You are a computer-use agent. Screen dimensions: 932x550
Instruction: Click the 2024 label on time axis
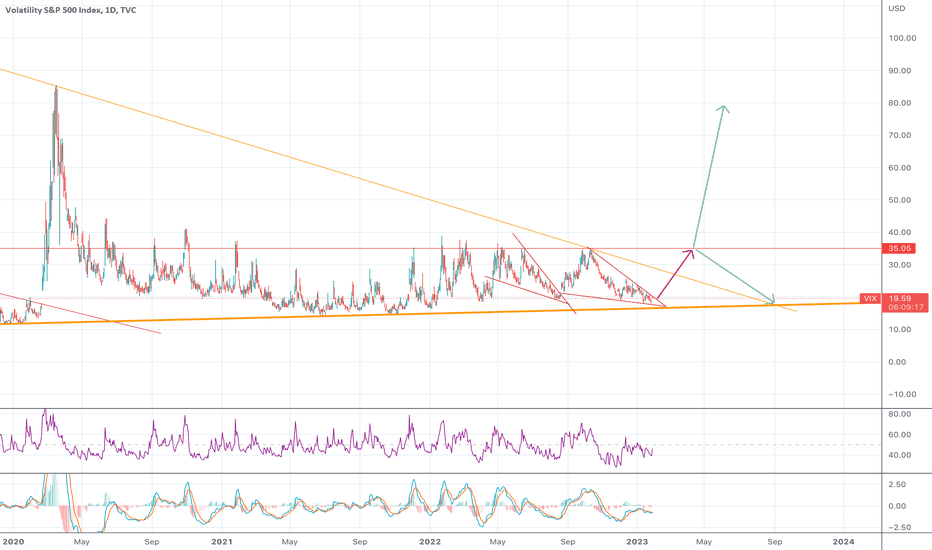coord(843,542)
